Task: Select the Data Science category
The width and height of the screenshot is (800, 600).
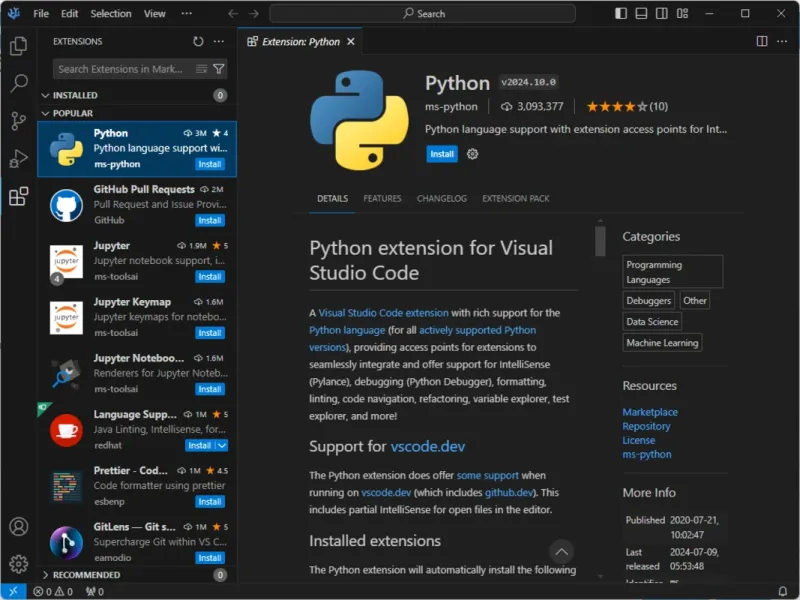Action: (x=652, y=321)
